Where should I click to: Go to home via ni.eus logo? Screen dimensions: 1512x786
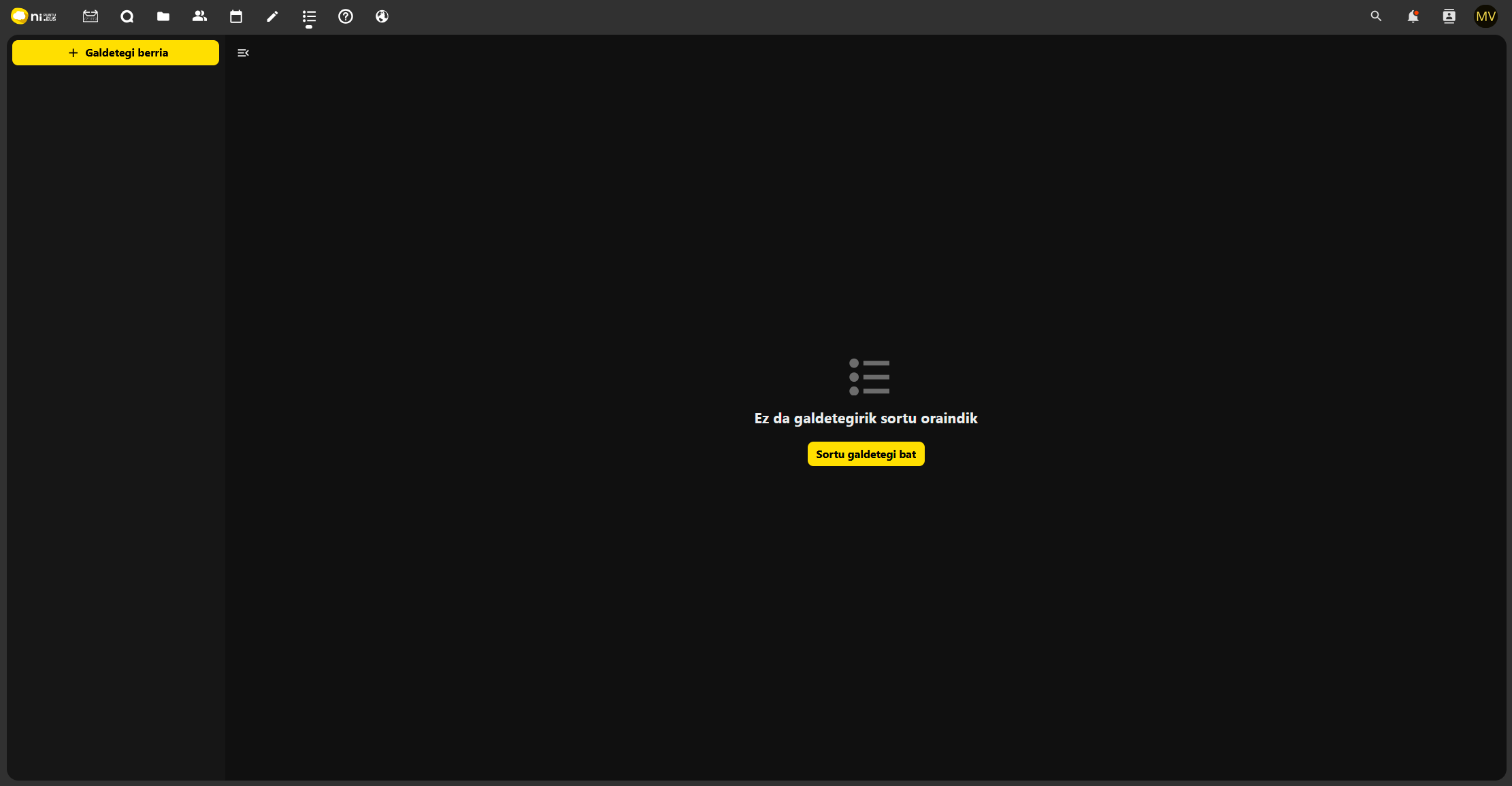tap(34, 16)
